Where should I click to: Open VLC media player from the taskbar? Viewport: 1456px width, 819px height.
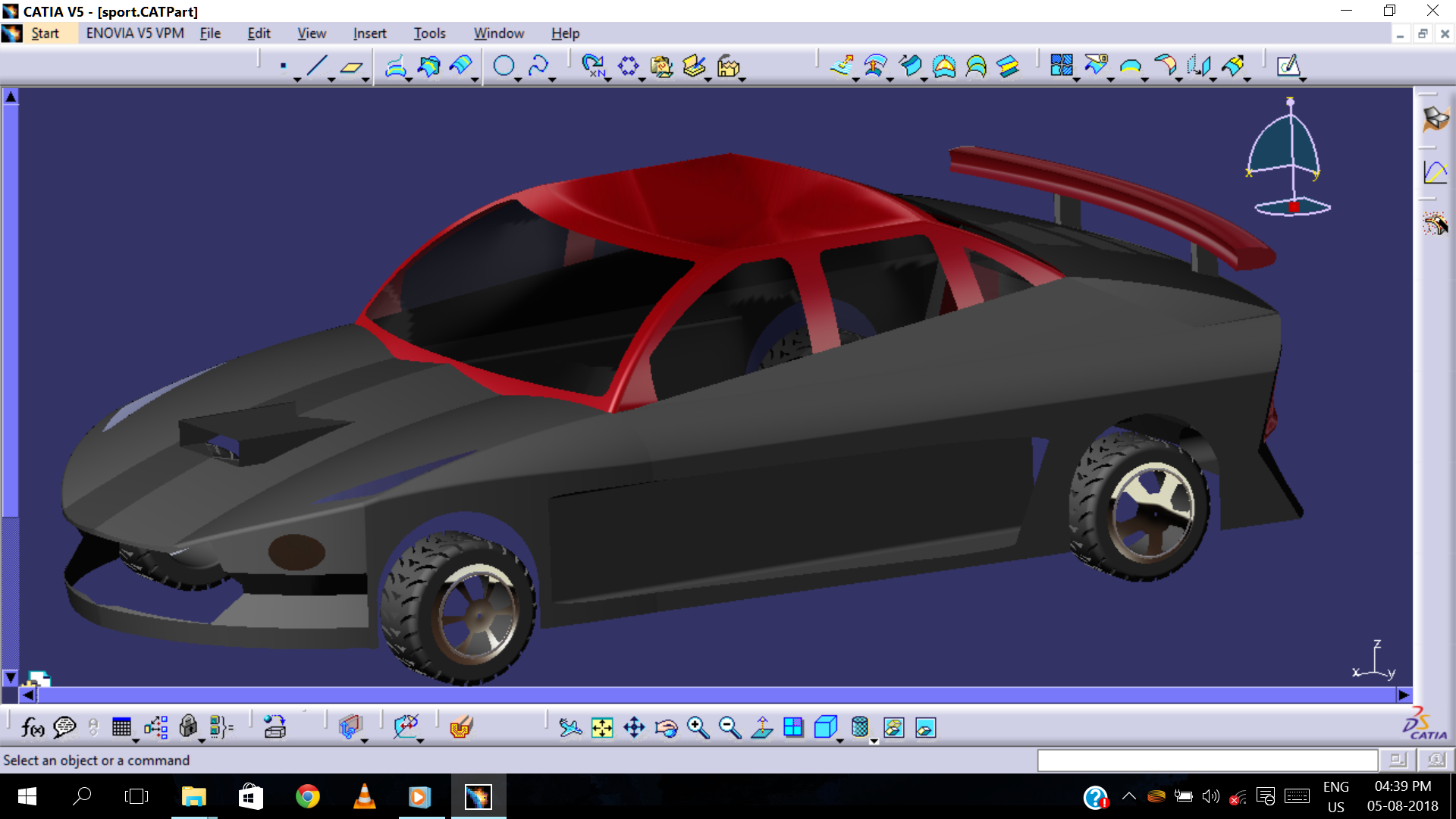pyautogui.click(x=364, y=796)
